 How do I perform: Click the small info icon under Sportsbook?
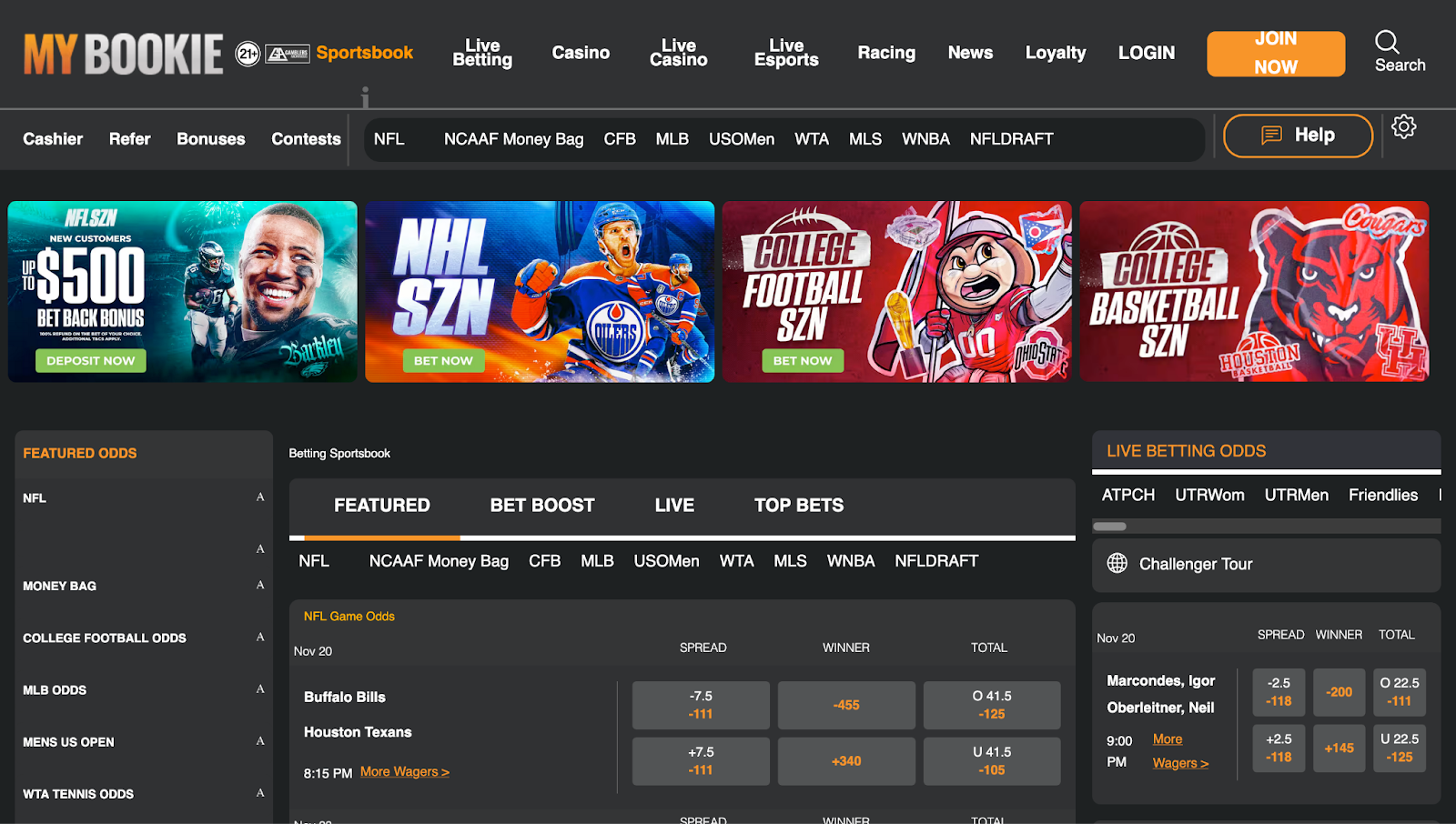(x=365, y=96)
